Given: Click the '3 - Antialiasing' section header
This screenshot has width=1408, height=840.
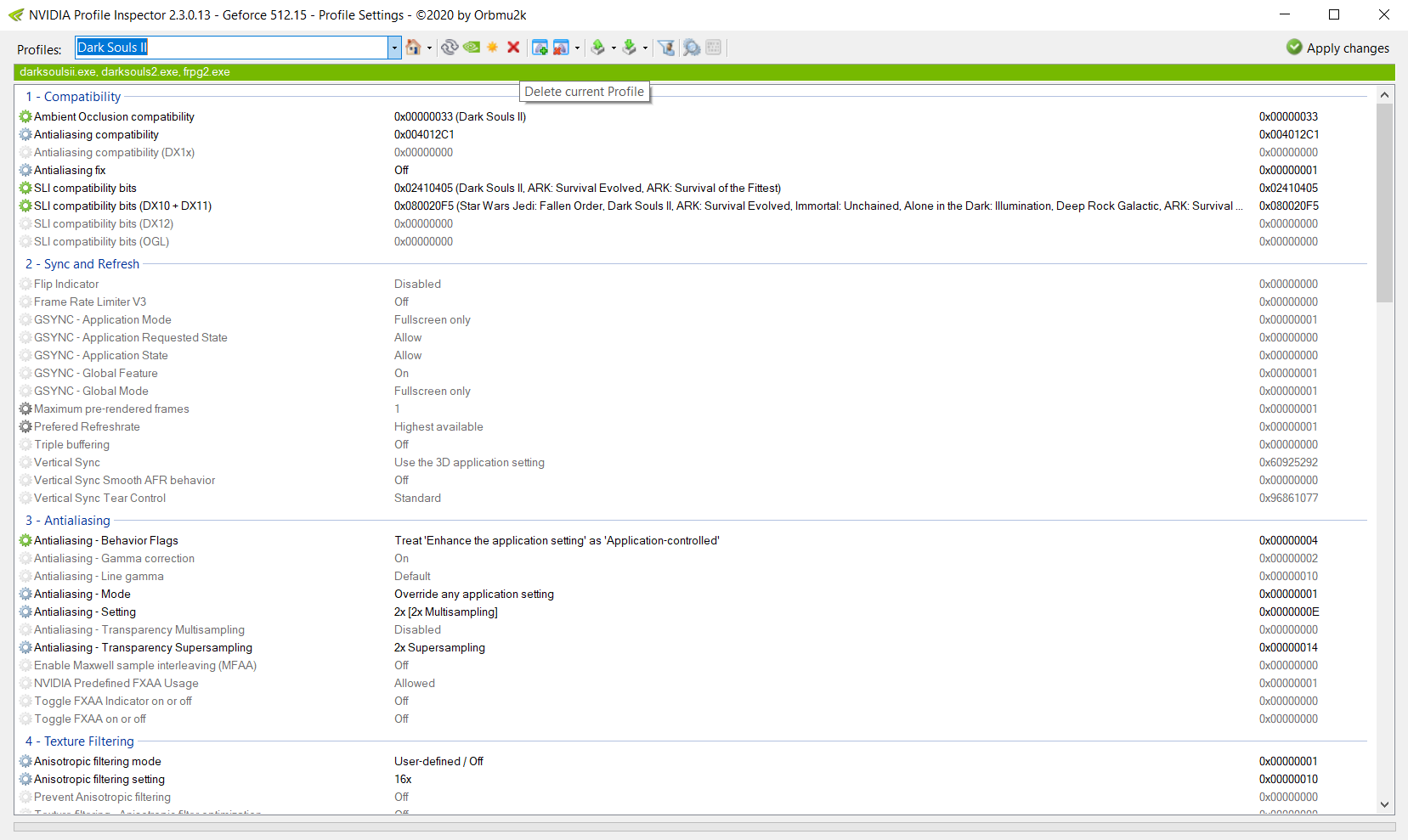Looking at the screenshot, I should pos(68,521).
